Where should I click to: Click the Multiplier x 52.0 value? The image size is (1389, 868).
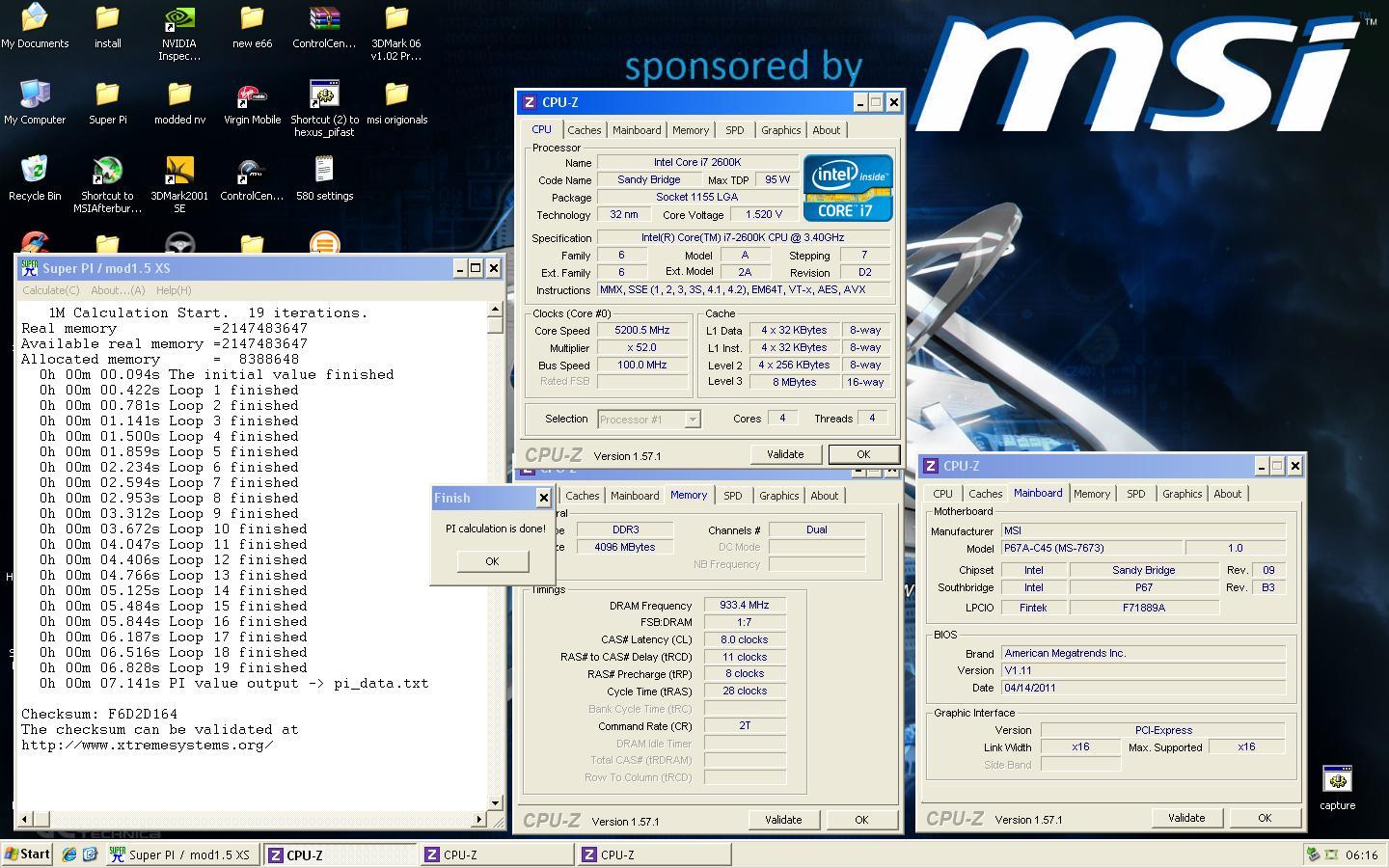tap(641, 347)
